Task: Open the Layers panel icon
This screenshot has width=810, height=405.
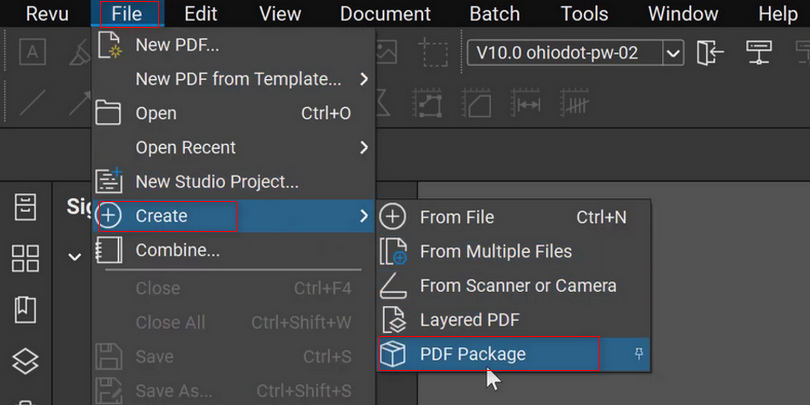Action: coord(25,361)
